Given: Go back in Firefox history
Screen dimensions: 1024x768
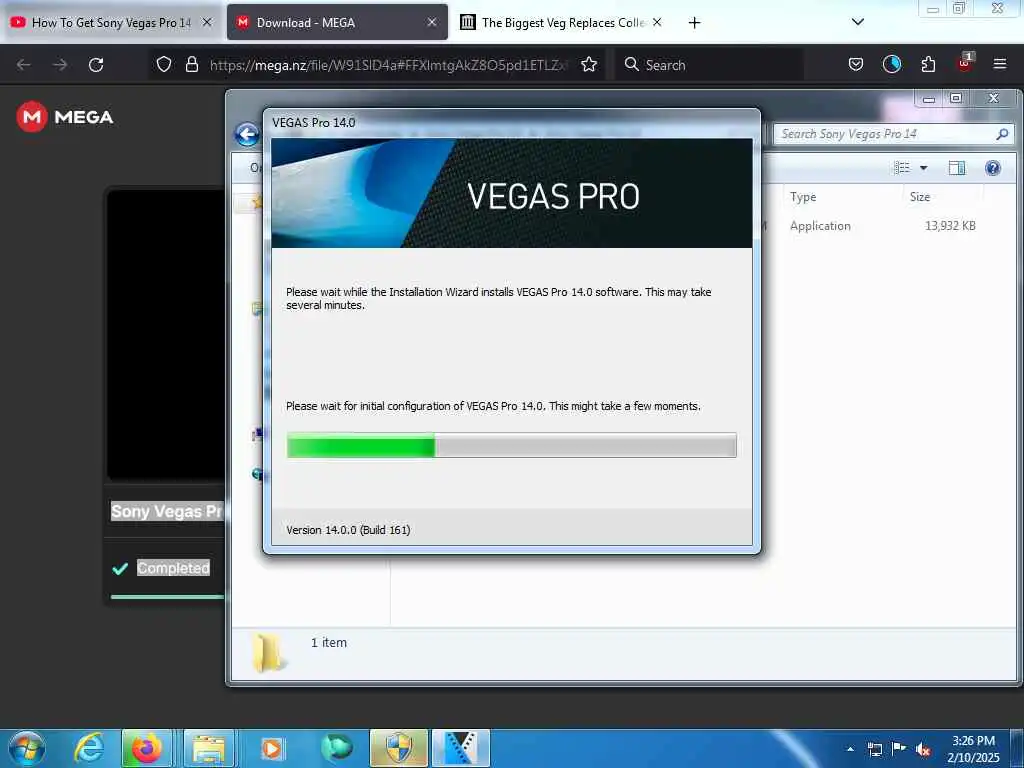Looking at the screenshot, I should point(24,65).
